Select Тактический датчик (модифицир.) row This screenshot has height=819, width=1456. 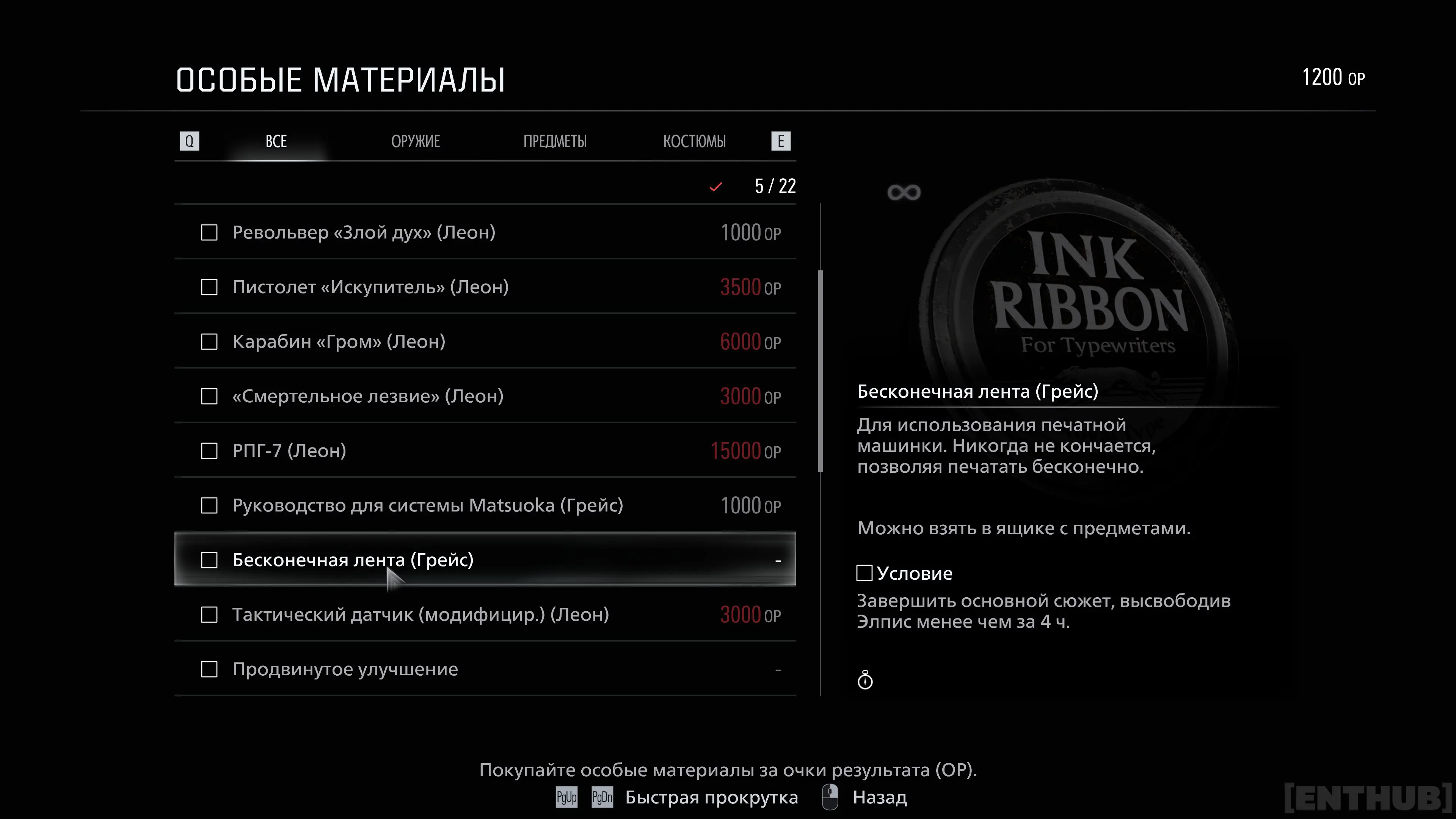point(420,614)
